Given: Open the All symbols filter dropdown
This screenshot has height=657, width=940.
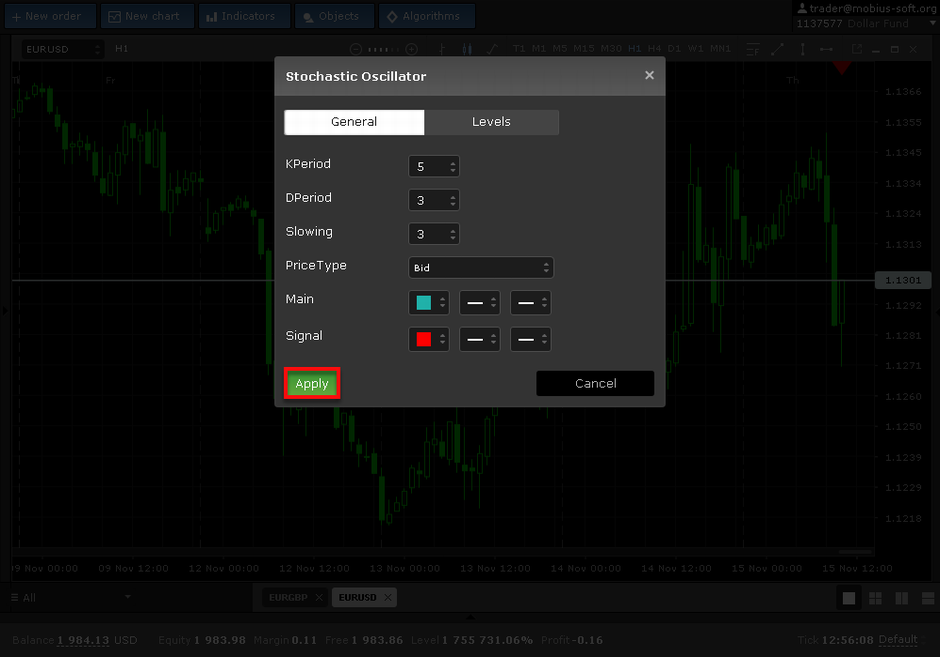Looking at the screenshot, I should 71,597.
